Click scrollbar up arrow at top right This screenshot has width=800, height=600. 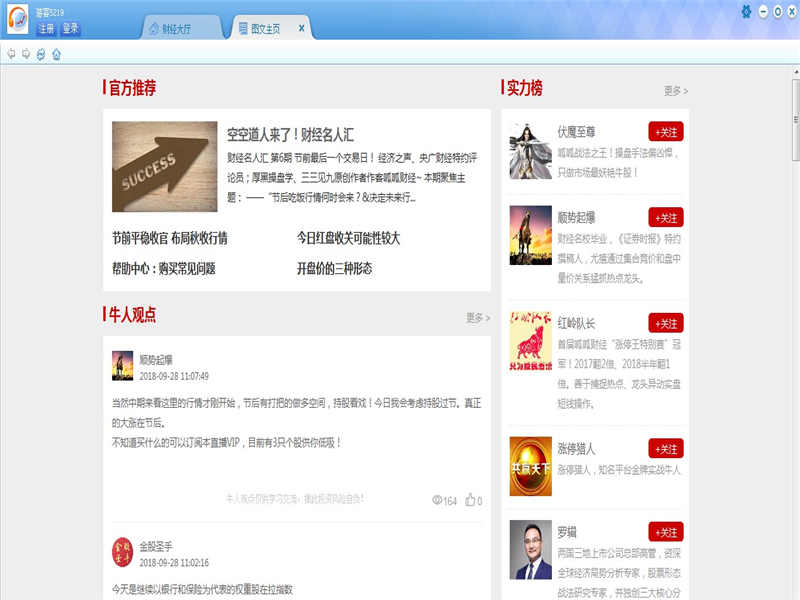coord(796,72)
